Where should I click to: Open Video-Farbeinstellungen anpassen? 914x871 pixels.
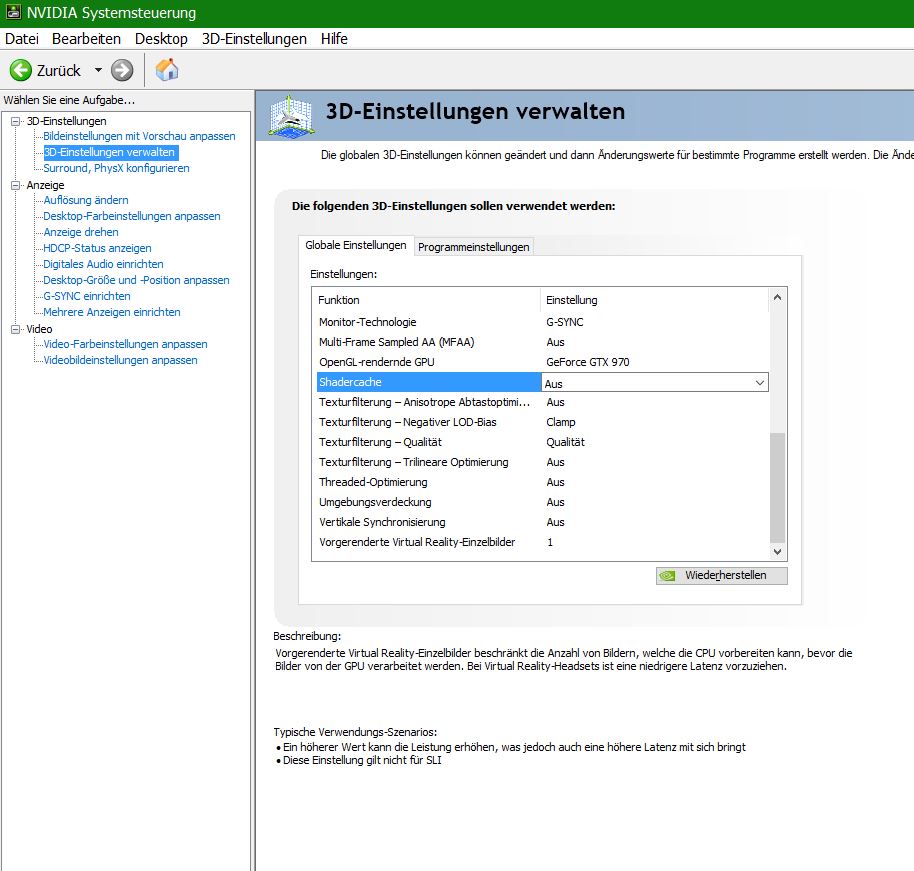[125, 344]
